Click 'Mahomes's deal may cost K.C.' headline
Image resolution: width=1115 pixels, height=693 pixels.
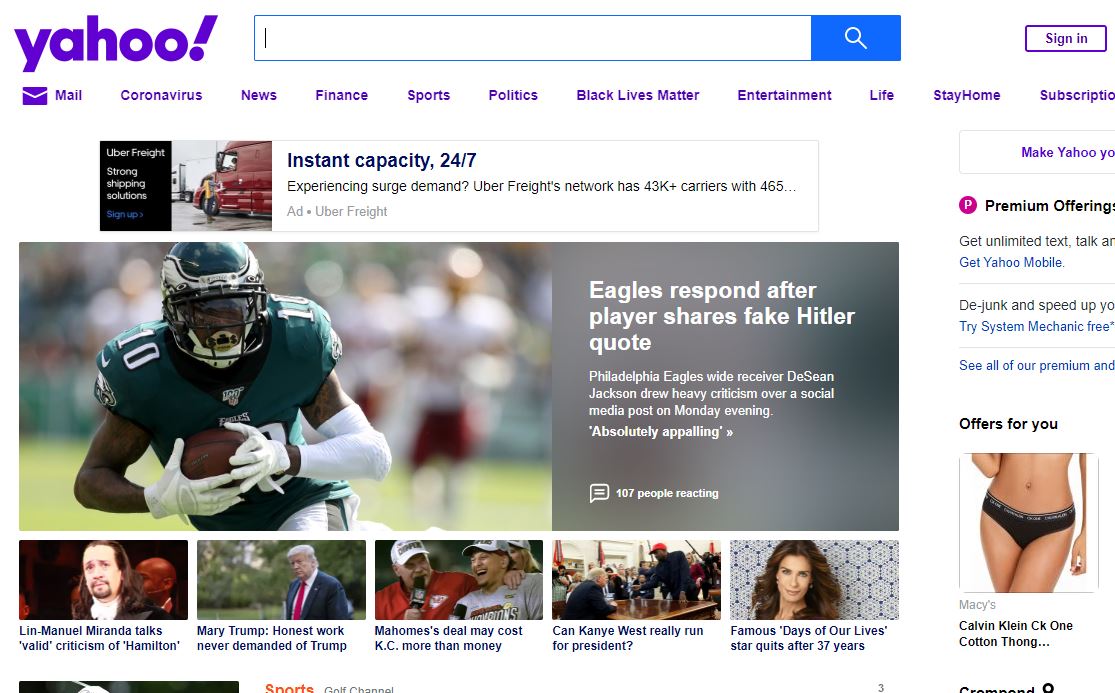(x=449, y=638)
